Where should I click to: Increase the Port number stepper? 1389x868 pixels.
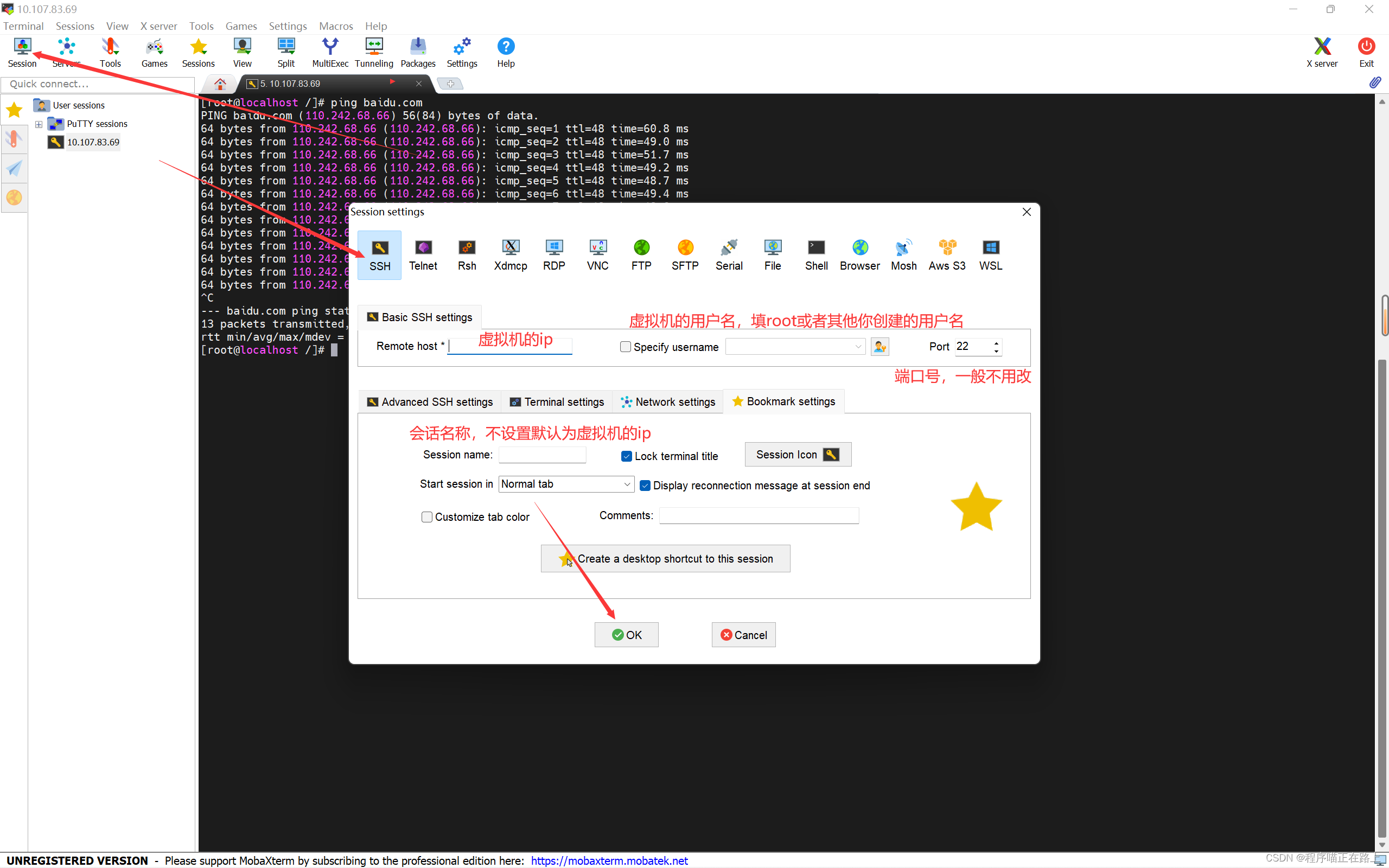click(996, 343)
